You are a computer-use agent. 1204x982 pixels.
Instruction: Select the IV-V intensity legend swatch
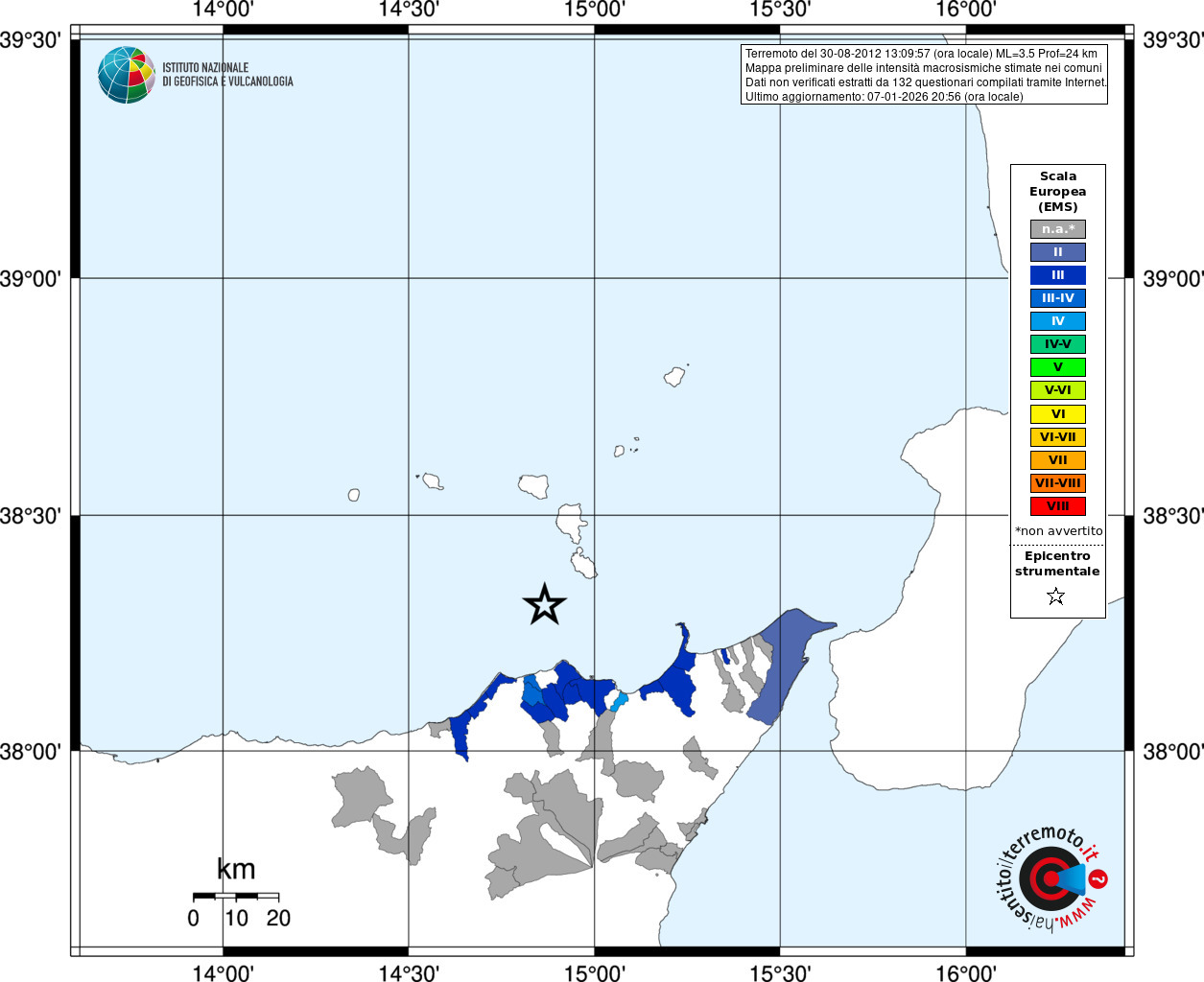1058,344
